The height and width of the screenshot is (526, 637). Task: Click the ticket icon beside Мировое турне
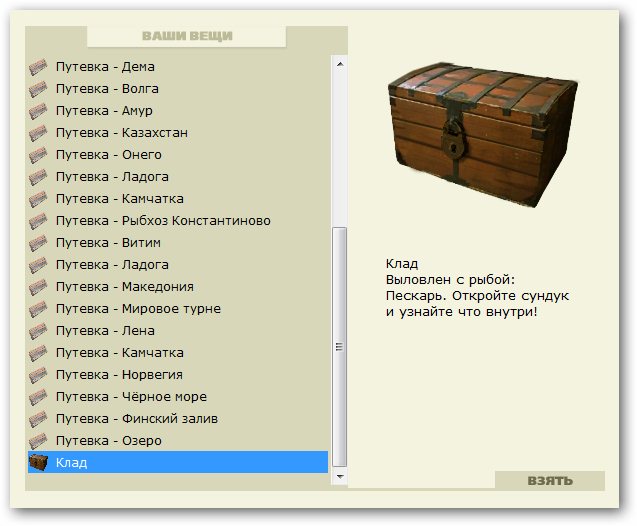(x=38, y=309)
